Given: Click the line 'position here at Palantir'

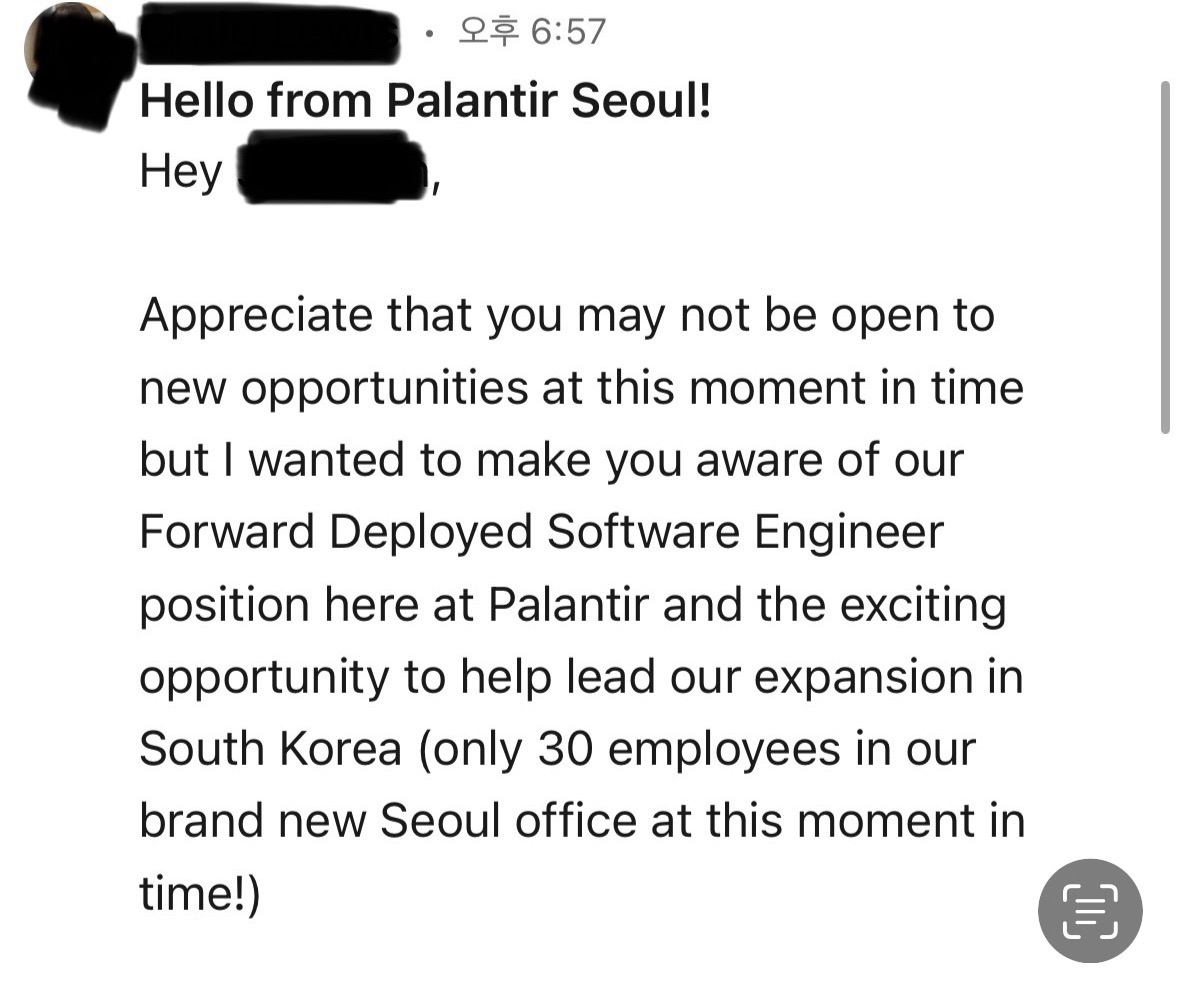Looking at the screenshot, I should click(x=572, y=606).
